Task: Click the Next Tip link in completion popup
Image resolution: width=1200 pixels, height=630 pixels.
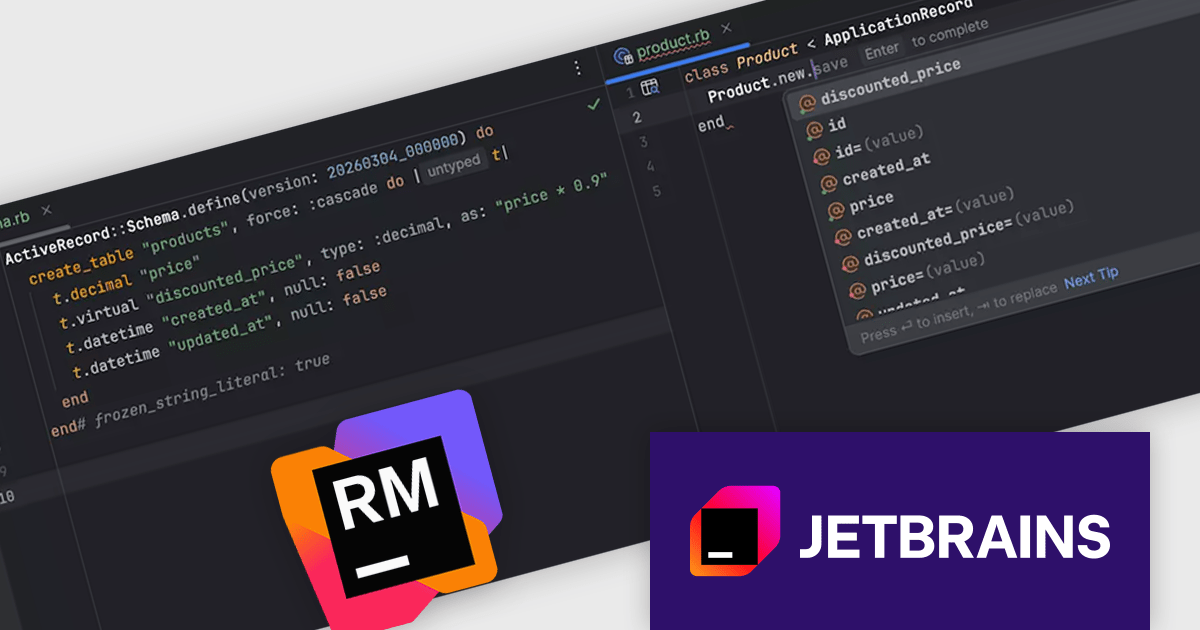Action: [1091, 277]
